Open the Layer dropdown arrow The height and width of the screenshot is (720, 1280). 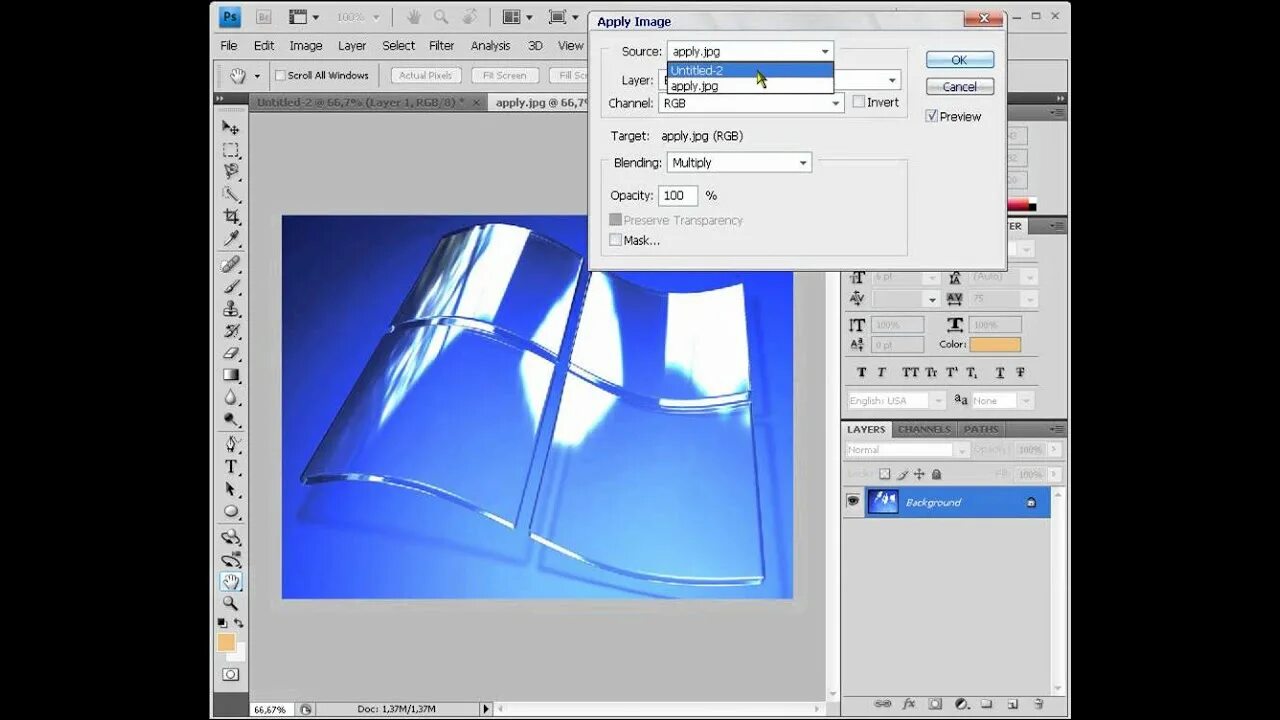click(892, 80)
